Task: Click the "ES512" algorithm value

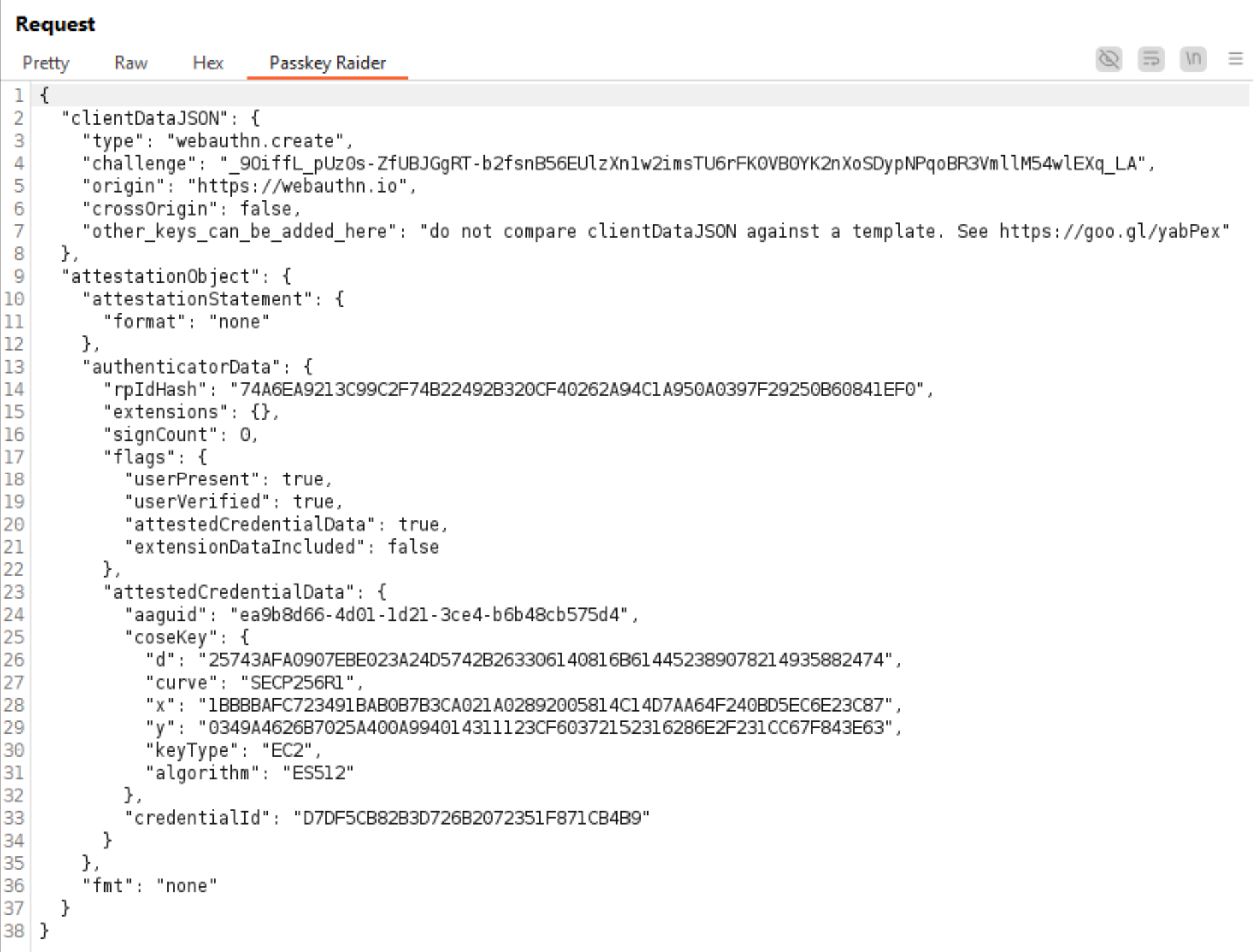Action: pos(319,773)
